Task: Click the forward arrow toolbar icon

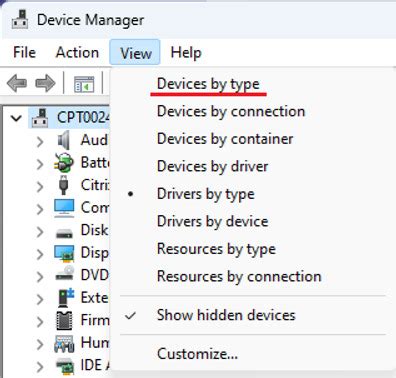Action: click(x=45, y=83)
